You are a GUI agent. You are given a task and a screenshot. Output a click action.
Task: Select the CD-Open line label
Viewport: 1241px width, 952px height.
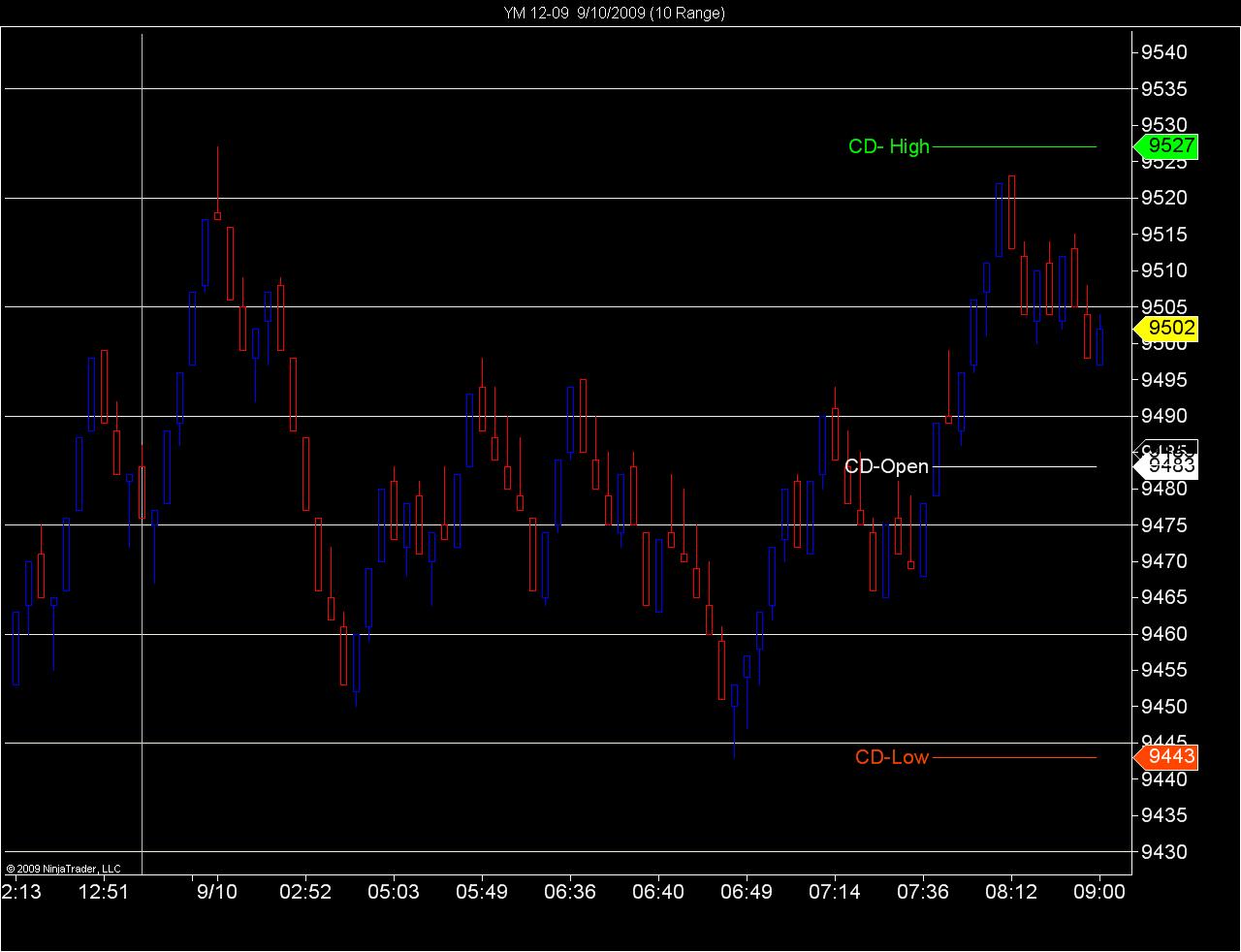pyautogui.click(x=886, y=466)
